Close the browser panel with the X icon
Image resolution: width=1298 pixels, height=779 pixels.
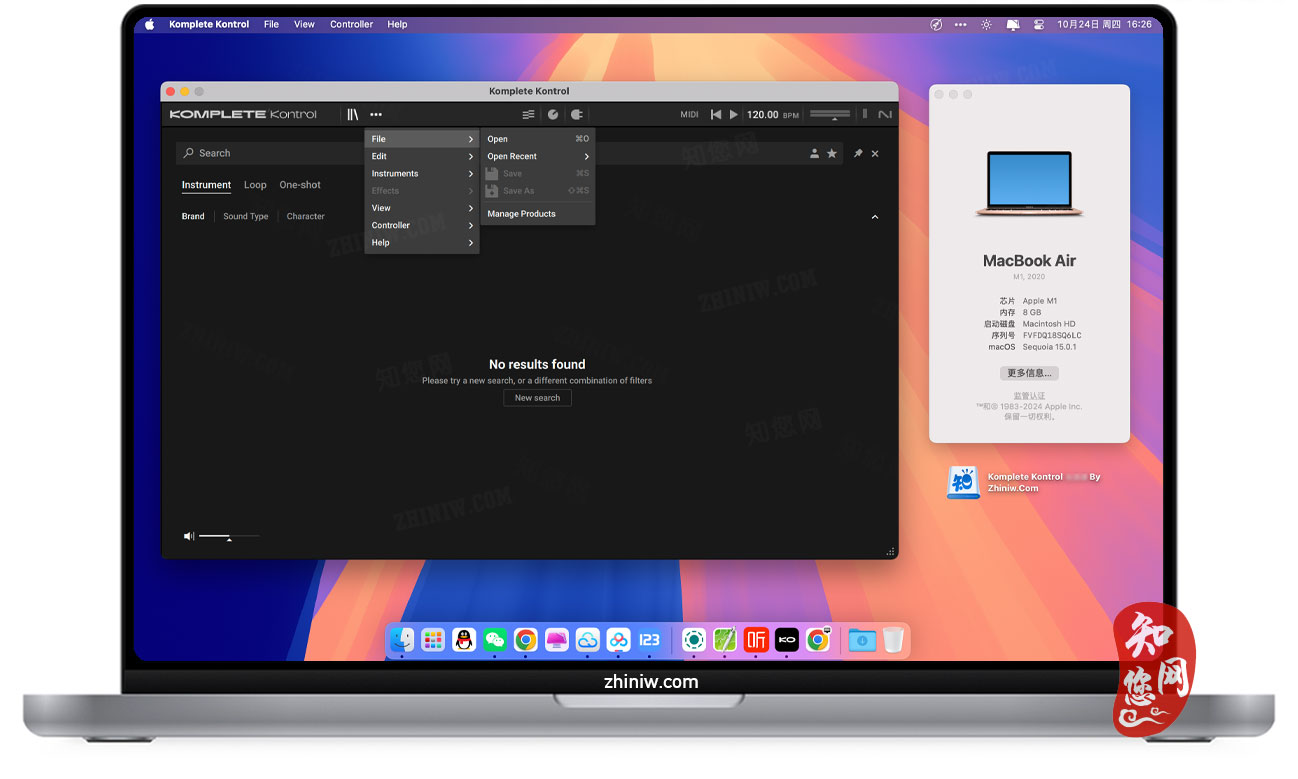(875, 153)
